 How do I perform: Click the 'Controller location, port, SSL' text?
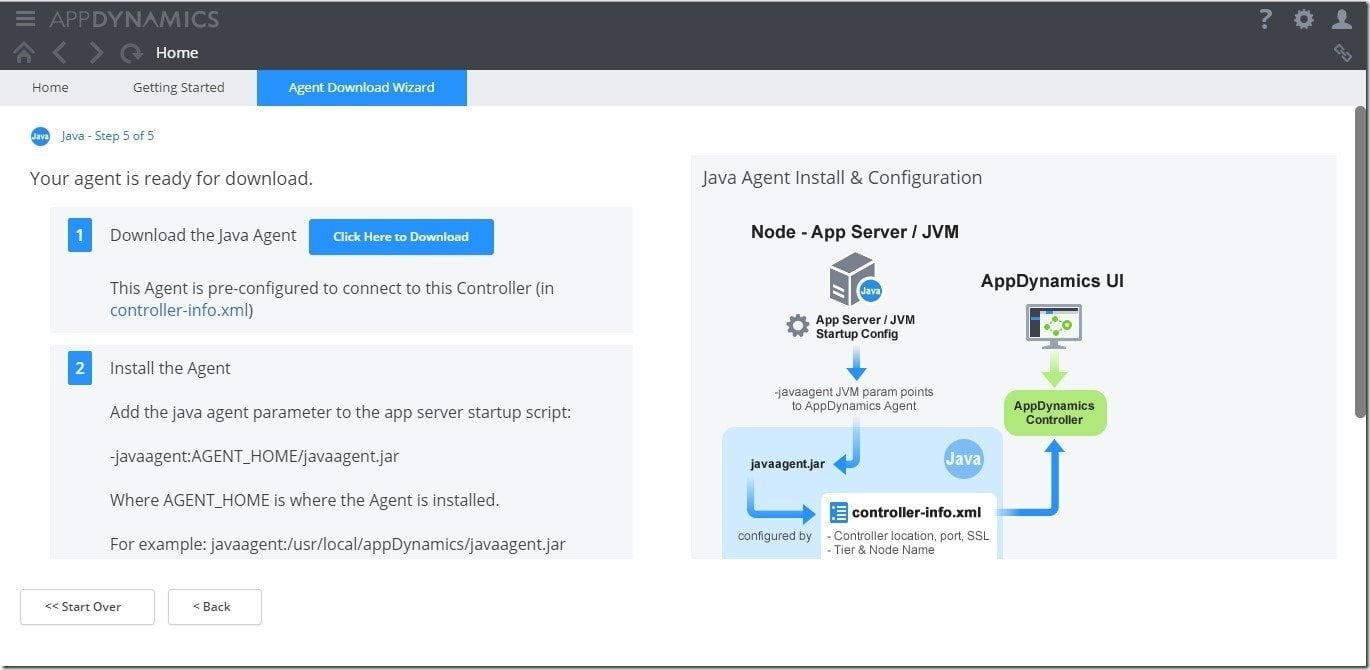tap(908, 536)
